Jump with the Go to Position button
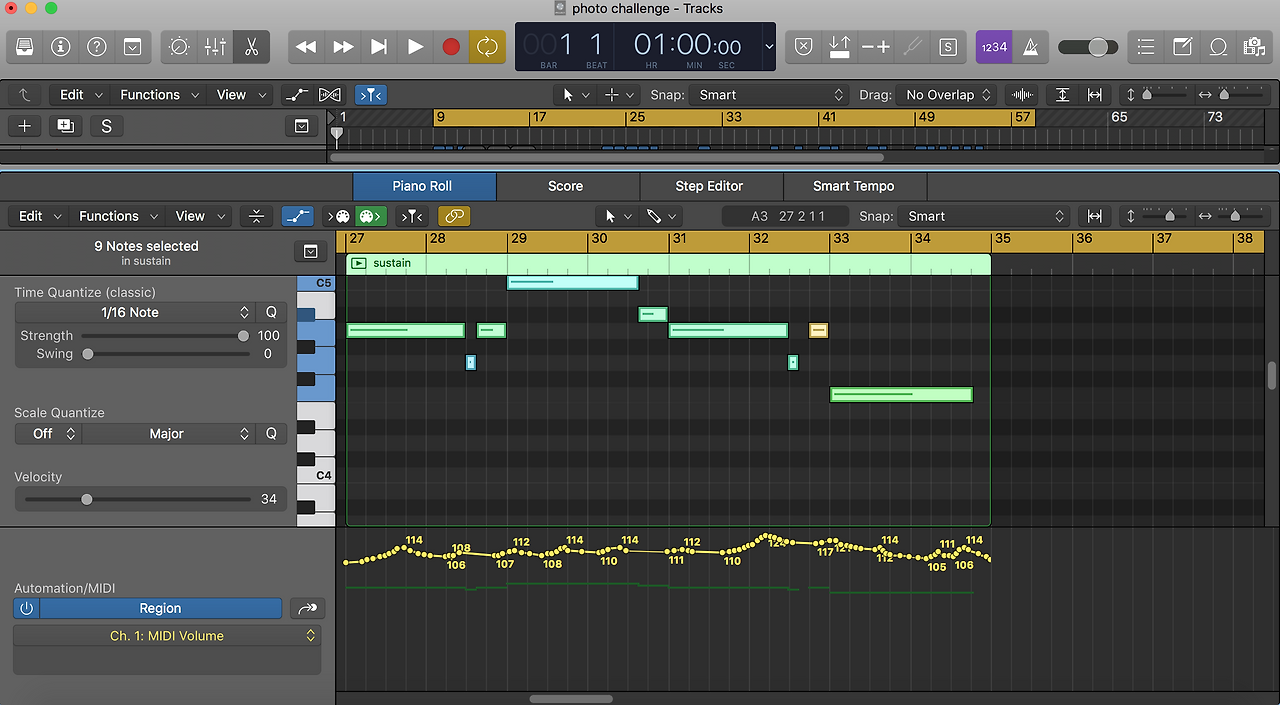Image resolution: width=1280 pixels, height=705 pixels. pos(378,46)
